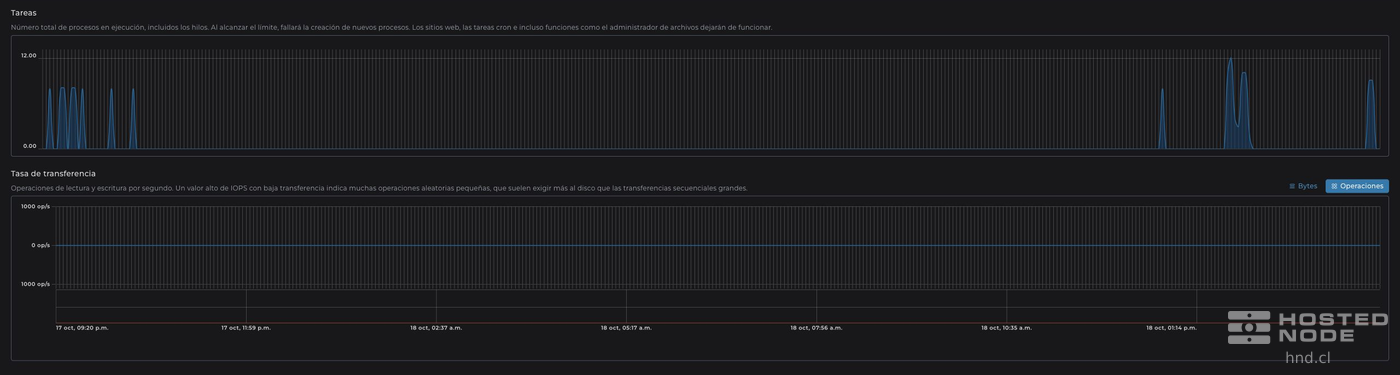Click the highest peak in Tareas chart
Image resolution: width=1400 pixels, height=375 pixels.
[x=1230, y=60]
